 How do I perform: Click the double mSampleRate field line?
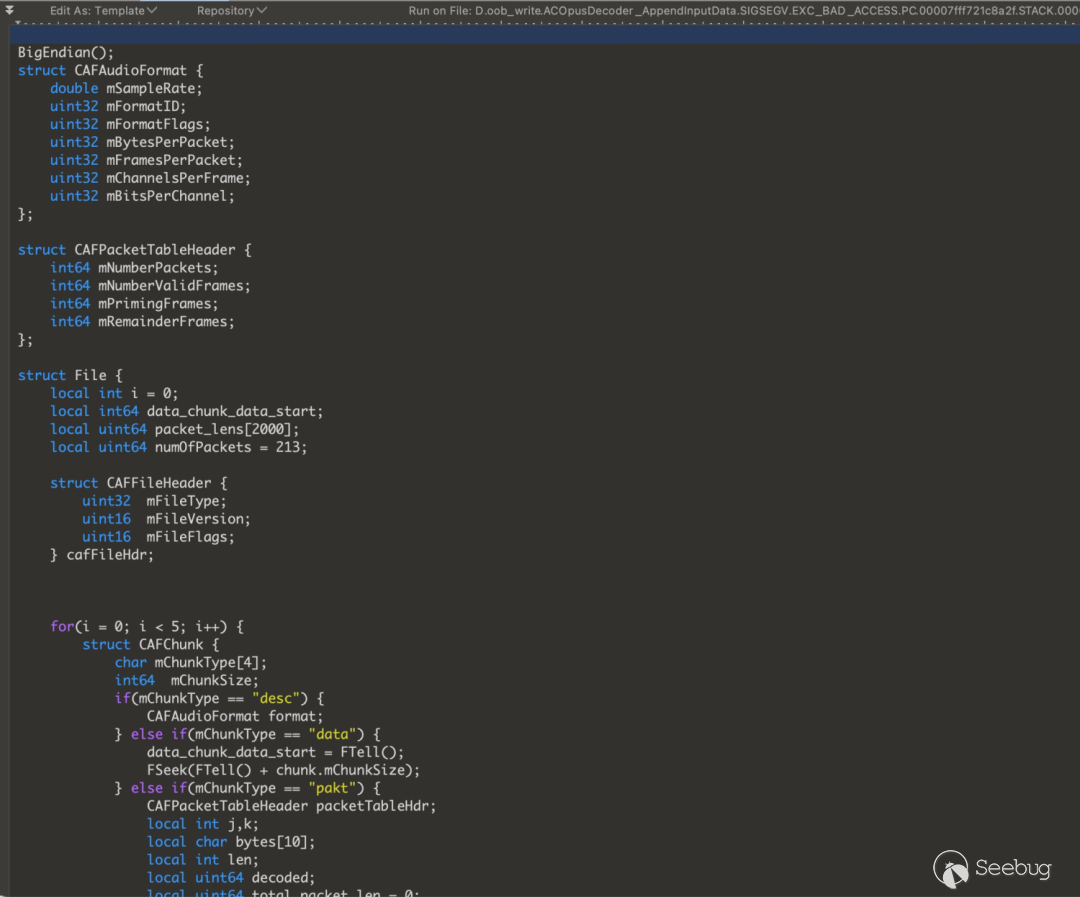[x=126, y=88]
